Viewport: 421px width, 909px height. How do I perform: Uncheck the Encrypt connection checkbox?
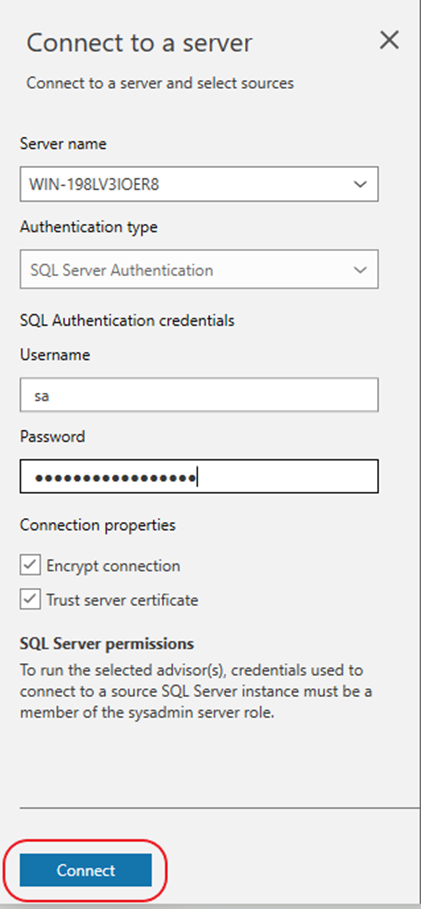30,565
